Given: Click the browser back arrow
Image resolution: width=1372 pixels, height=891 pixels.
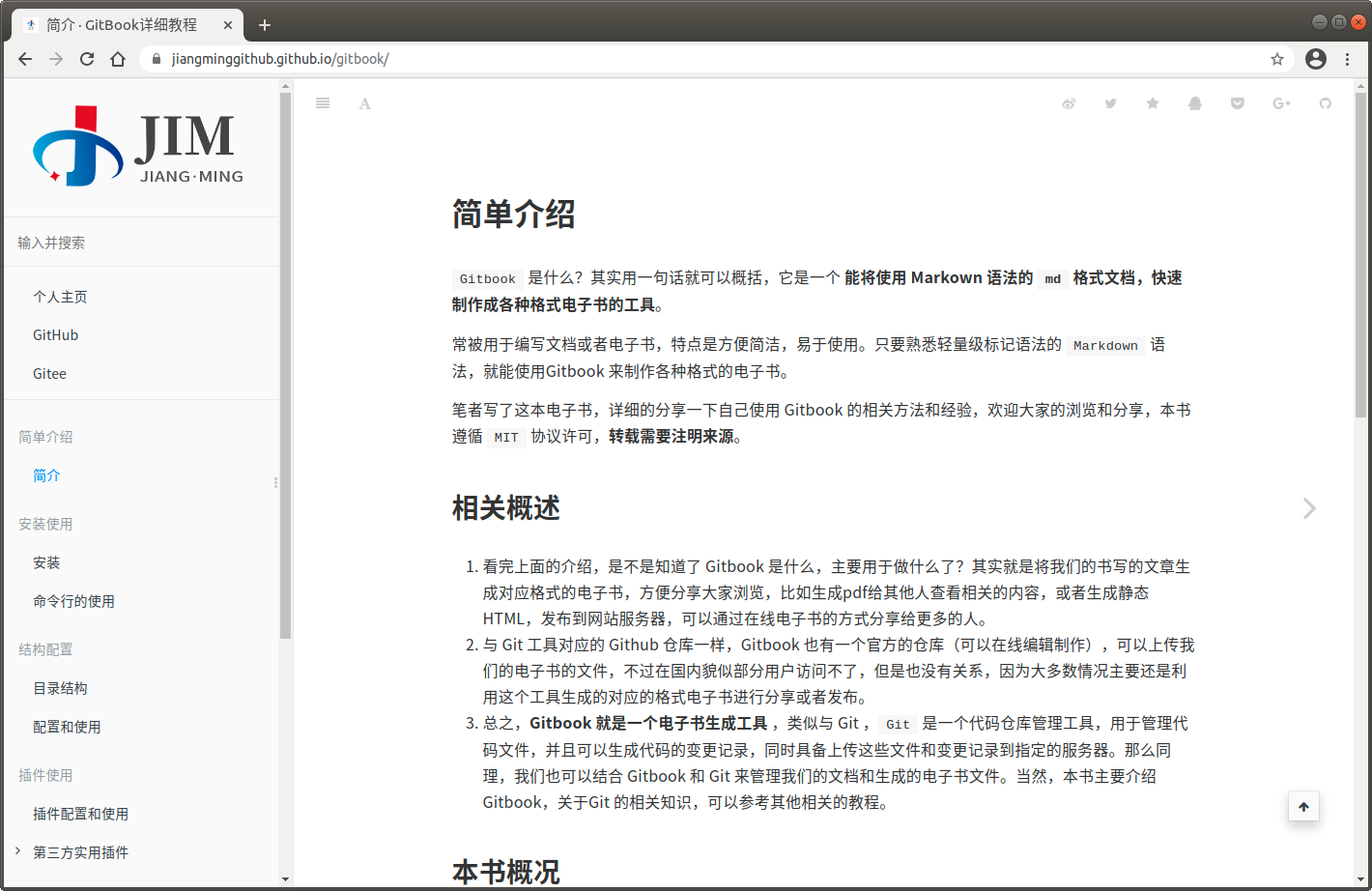Looking at the screenshot, I should pyautogui.click(x=25, y=59).
